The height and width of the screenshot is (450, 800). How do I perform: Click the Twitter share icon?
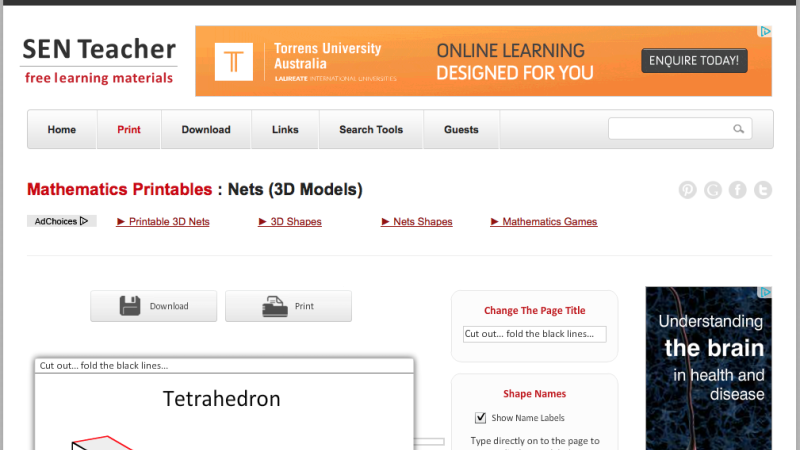coord(763,190)
